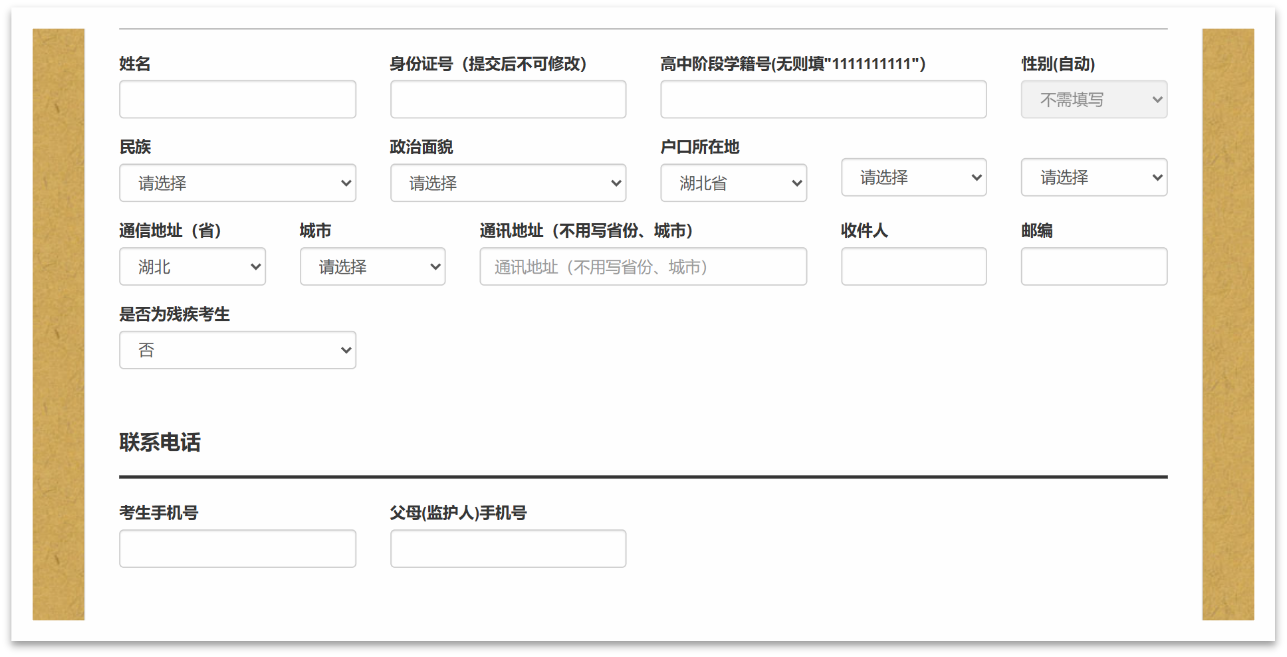This screenshot has width=1287, height=657.
Task: Click the 高中阶段学籍号 label text
Action: [793, 64]
